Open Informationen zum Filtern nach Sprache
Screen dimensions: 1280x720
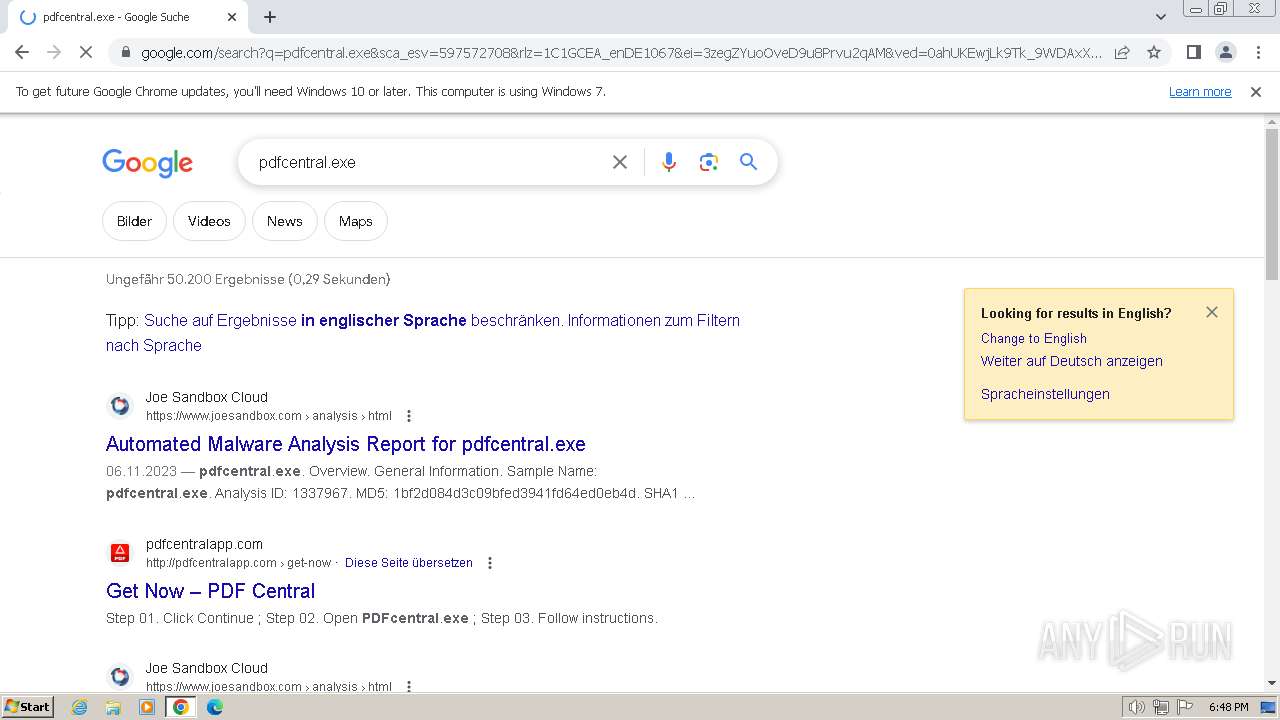point(423,332)
